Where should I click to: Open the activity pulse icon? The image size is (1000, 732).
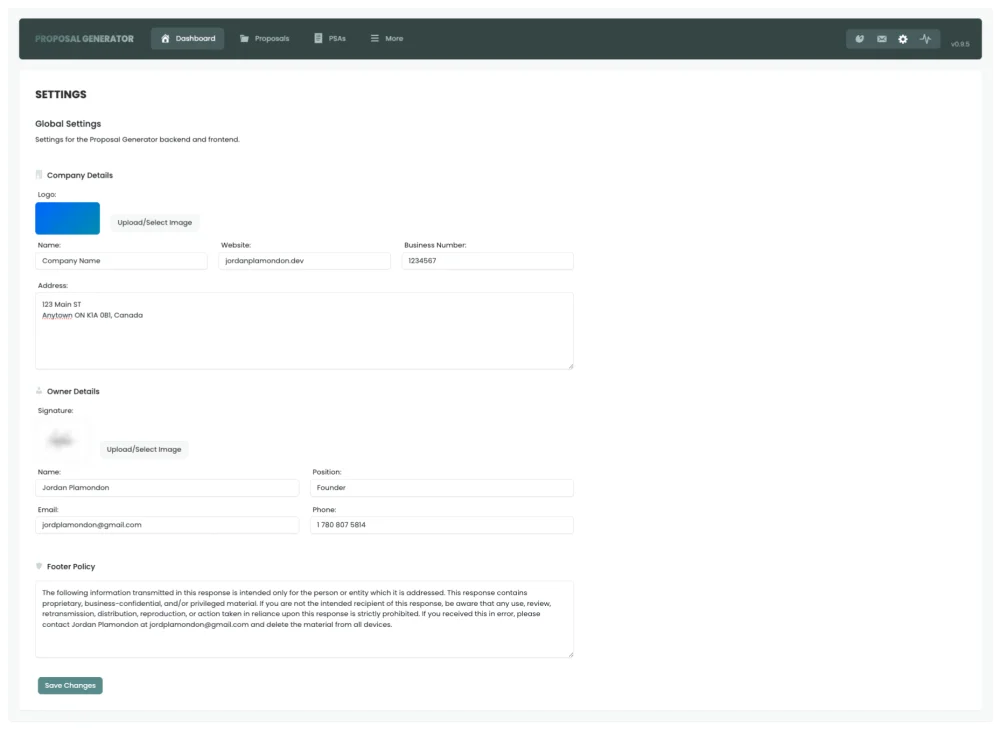pos(925,39)
